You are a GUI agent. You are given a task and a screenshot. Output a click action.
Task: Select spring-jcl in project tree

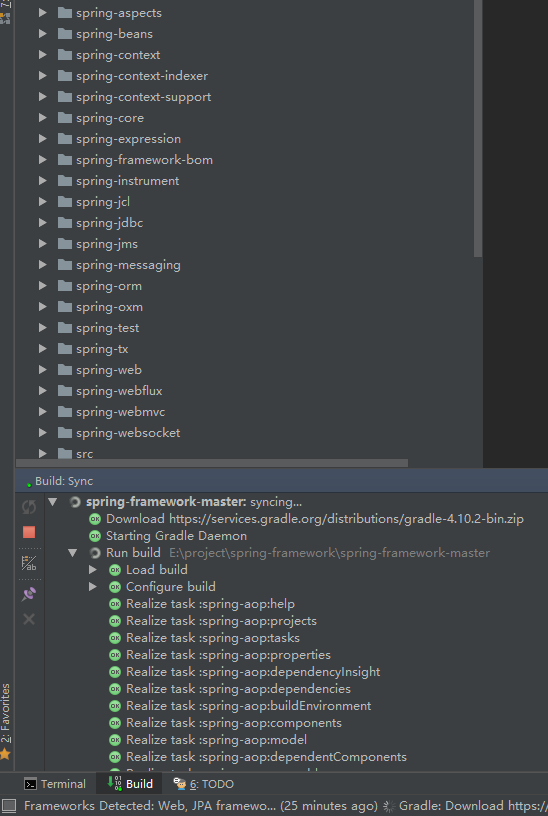[x=103, y=202]
